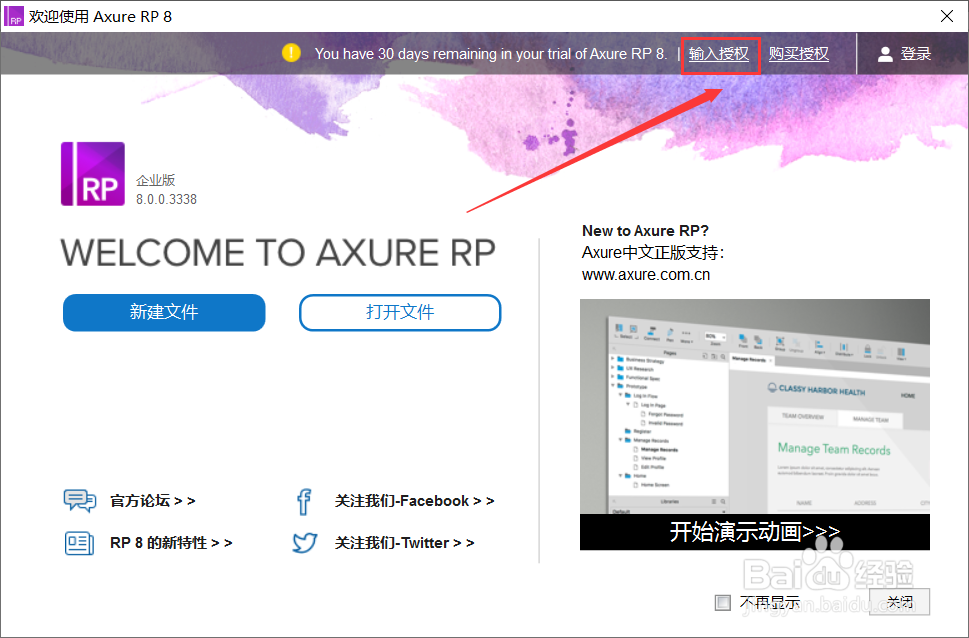Screen dimensions: 969x638
Task: Click the New to Axure RP? heading
Action: point(645,231)
